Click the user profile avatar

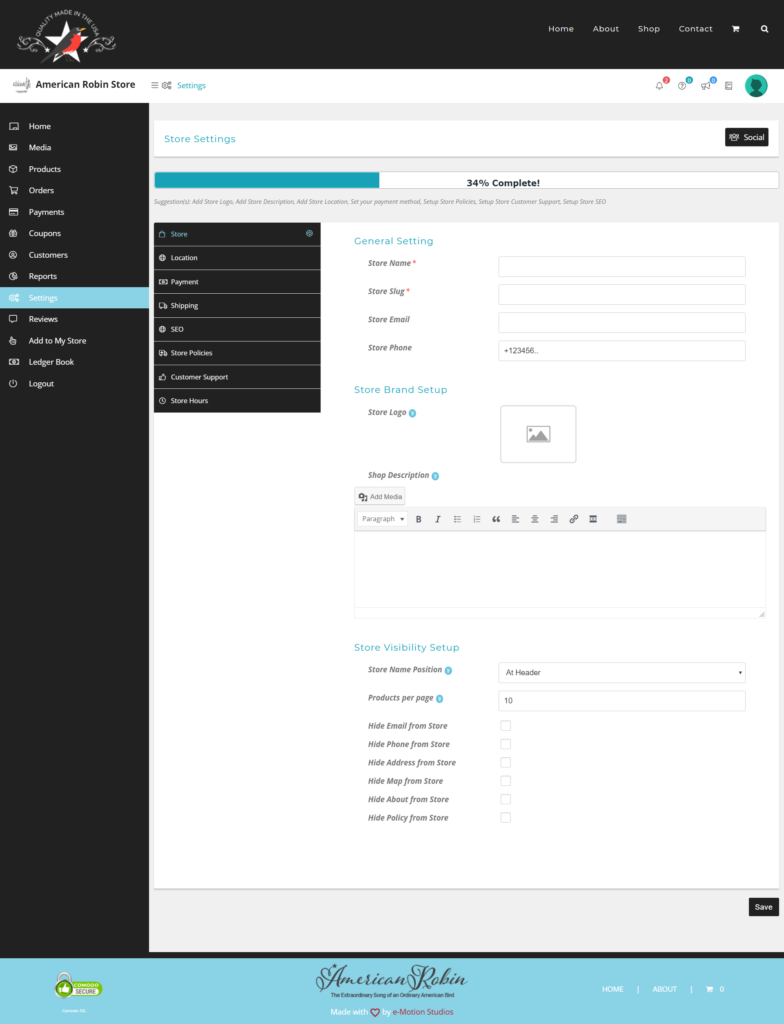pos(756,86)
